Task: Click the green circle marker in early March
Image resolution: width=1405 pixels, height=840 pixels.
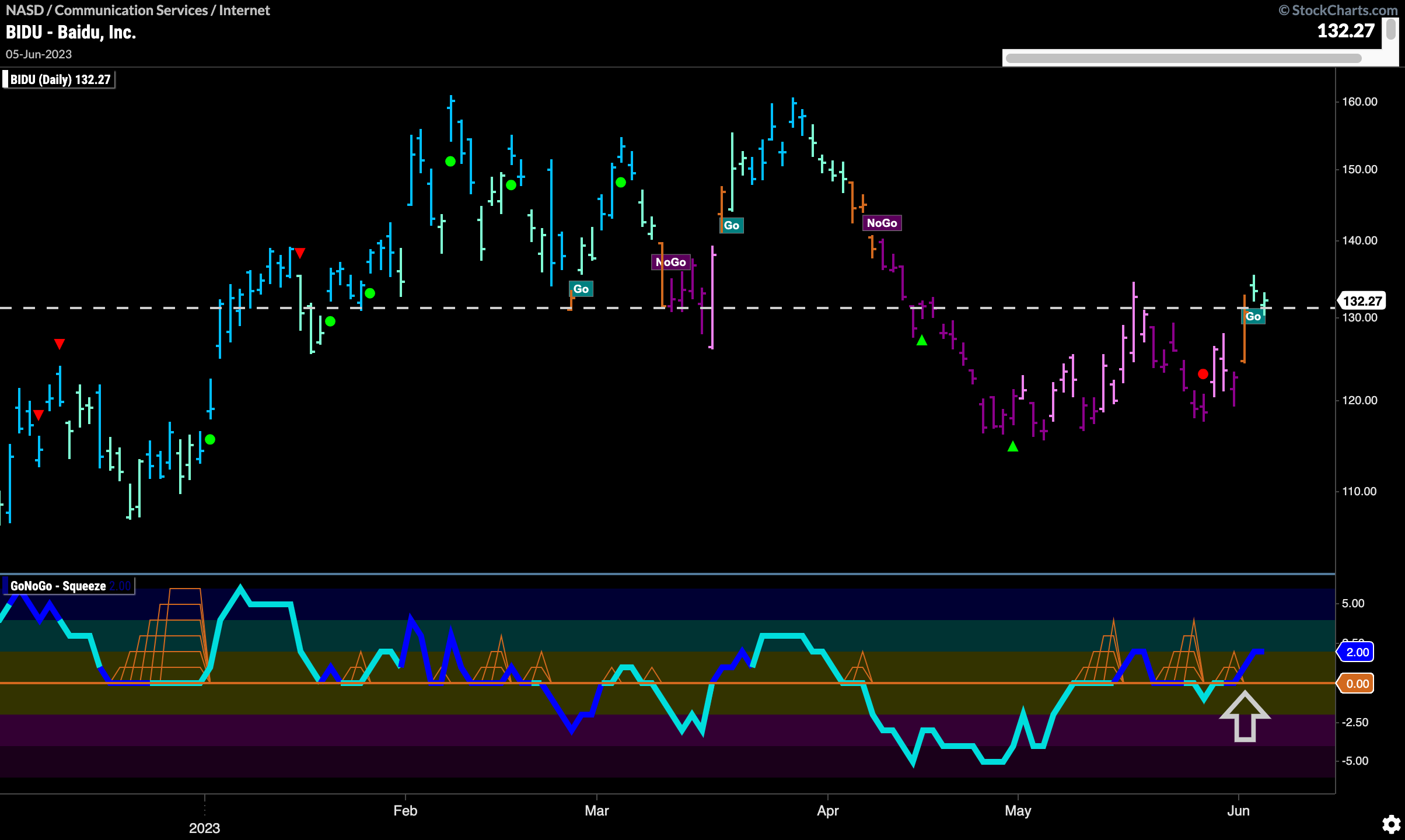Action: (621, 183)
